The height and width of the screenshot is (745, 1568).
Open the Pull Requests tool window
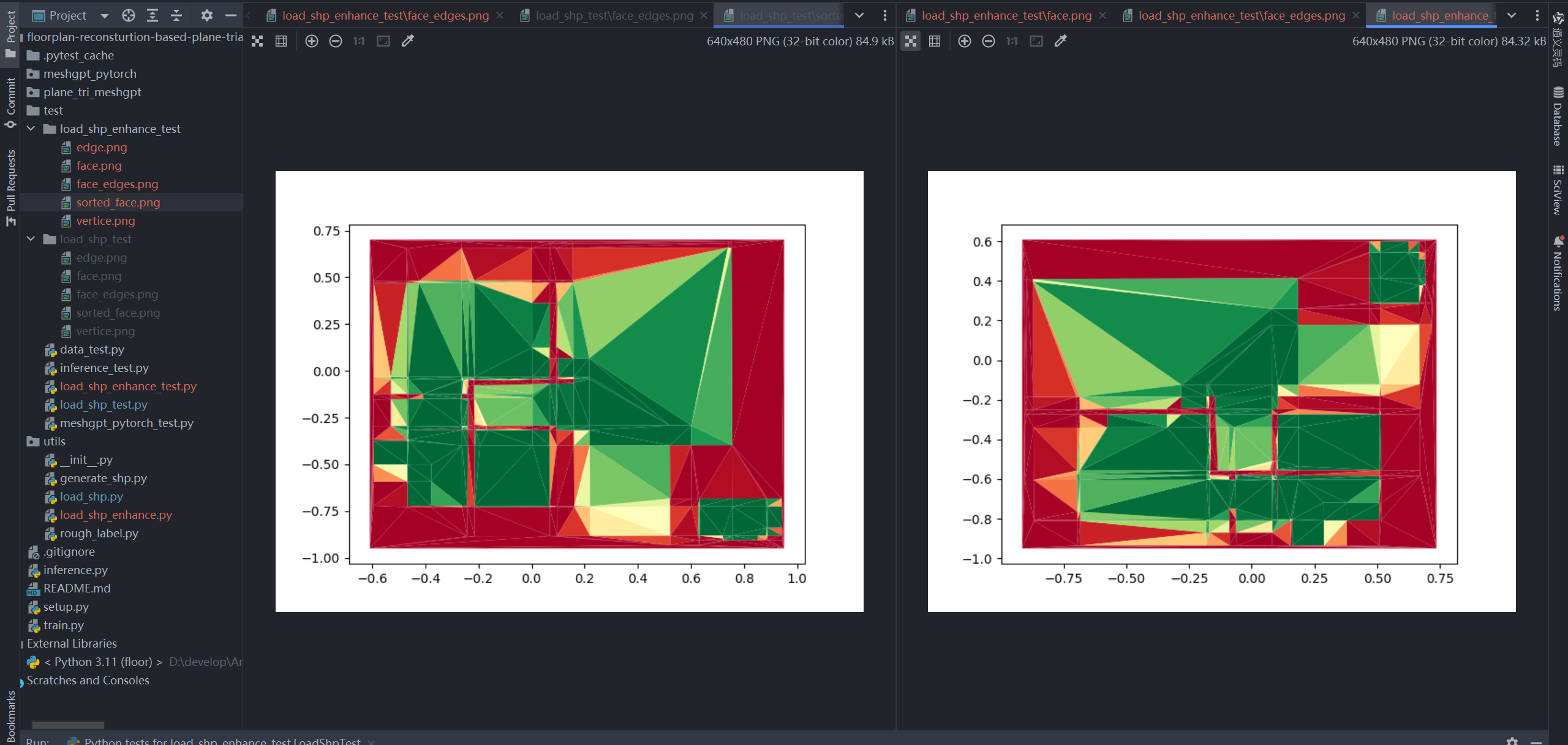(x=10, y=187)
